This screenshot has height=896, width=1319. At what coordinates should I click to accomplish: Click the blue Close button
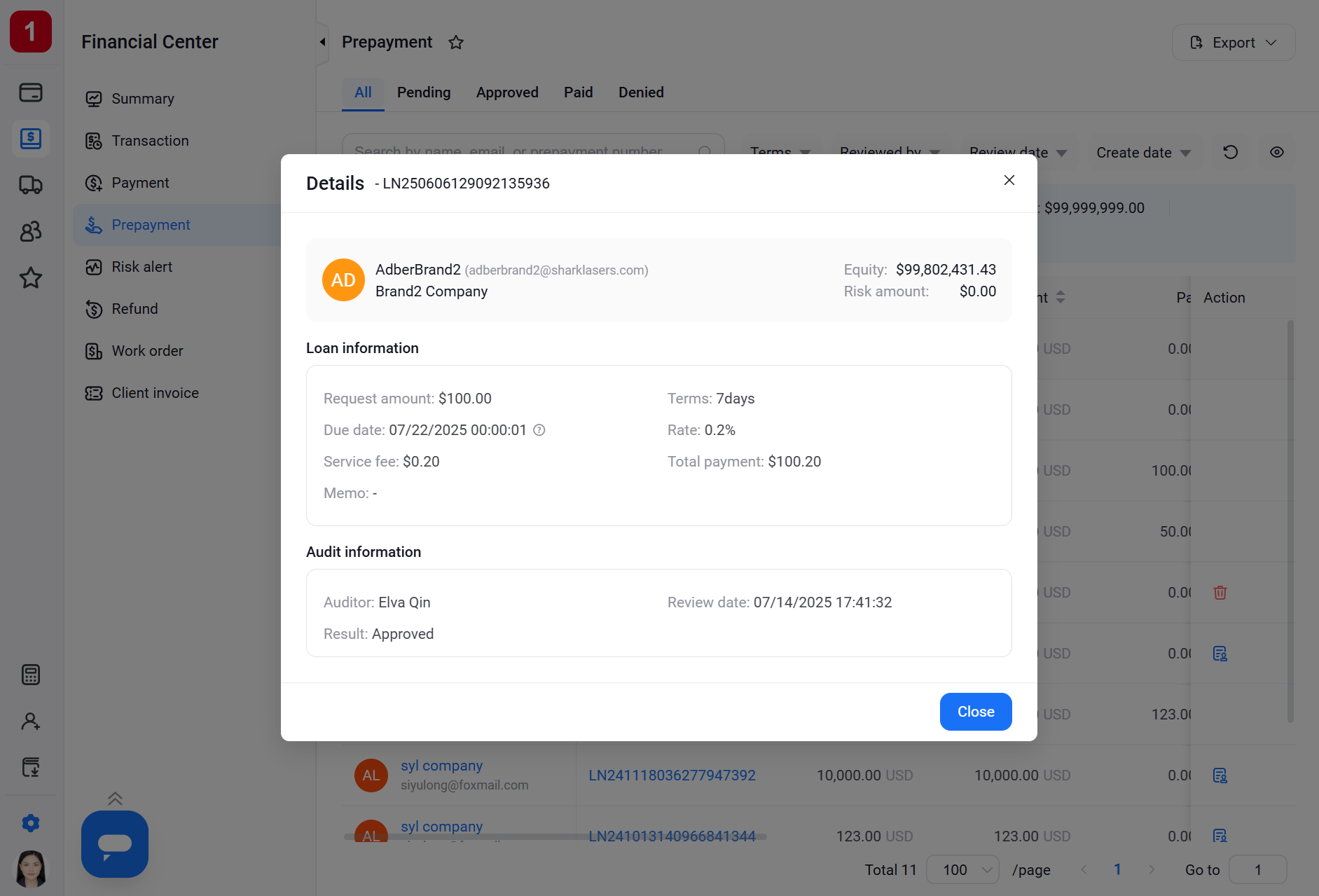point(976,712)
